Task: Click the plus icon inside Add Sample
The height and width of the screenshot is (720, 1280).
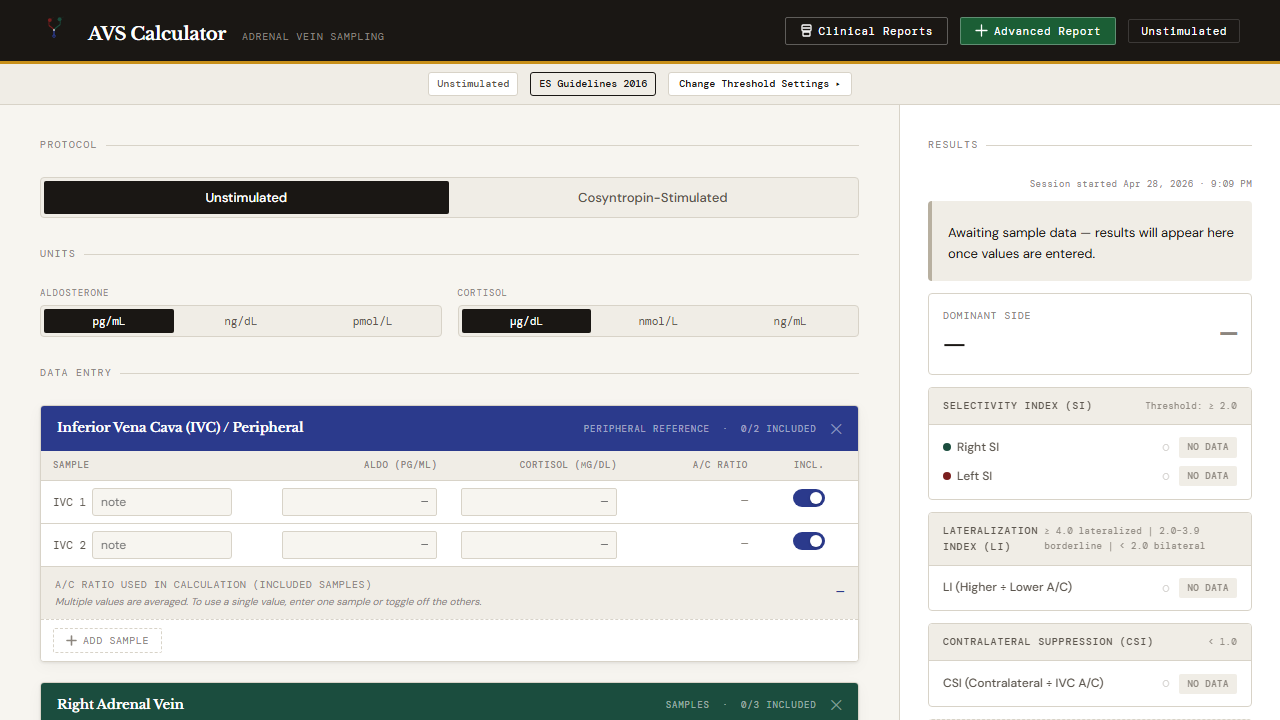Action: (x=70, y=640)
